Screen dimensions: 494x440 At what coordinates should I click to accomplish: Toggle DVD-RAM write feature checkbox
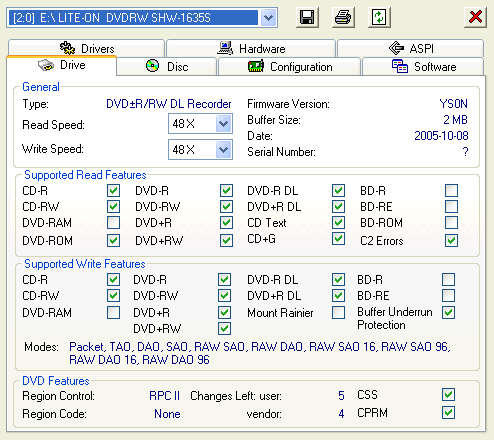(113, 313)
